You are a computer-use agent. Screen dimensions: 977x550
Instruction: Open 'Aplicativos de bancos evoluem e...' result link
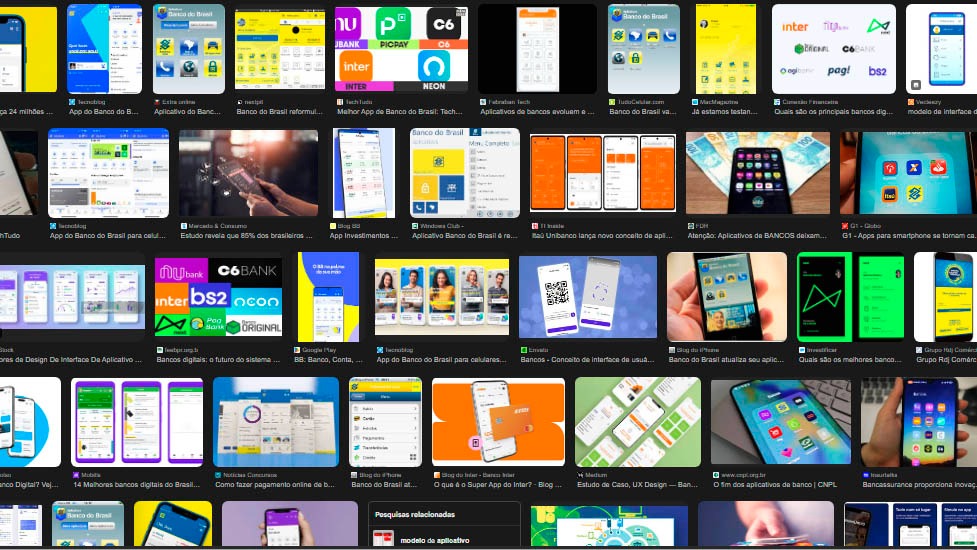(537, 111)
